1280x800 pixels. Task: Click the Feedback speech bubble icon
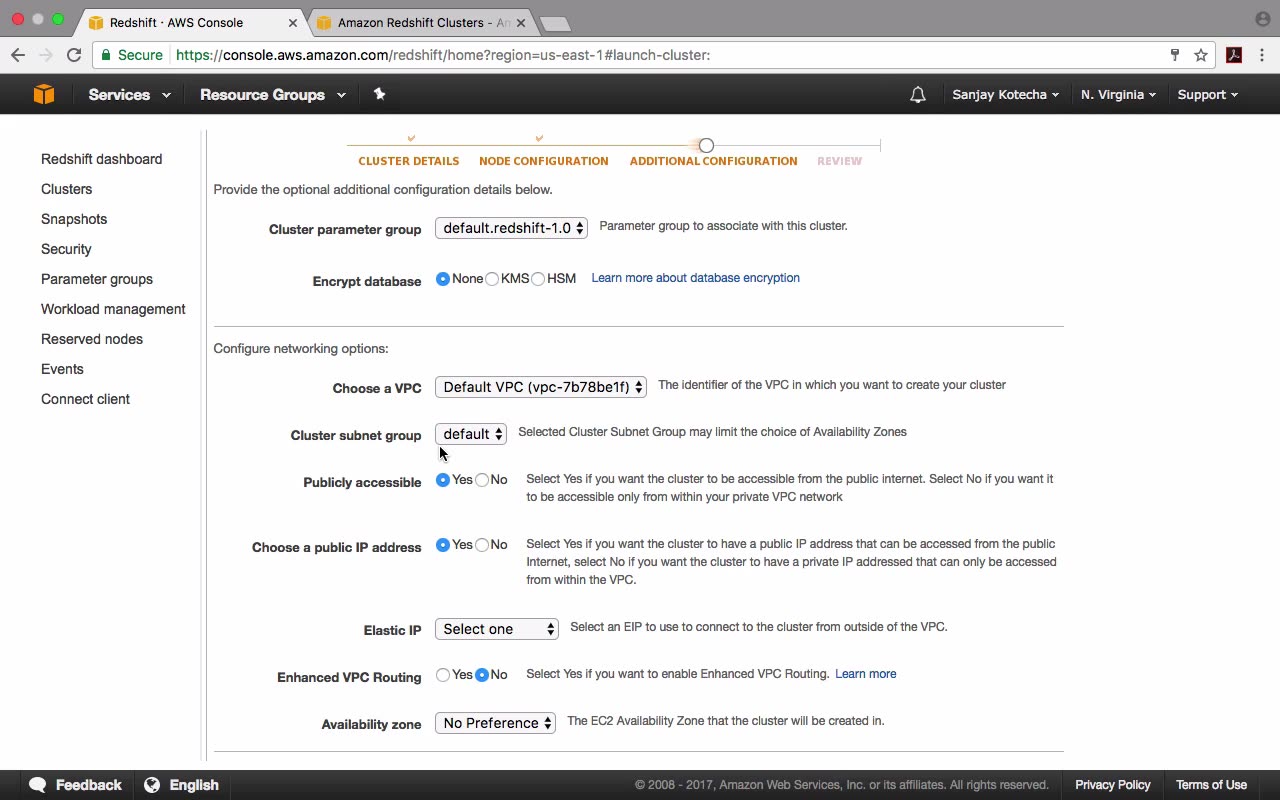click(38, 785)
